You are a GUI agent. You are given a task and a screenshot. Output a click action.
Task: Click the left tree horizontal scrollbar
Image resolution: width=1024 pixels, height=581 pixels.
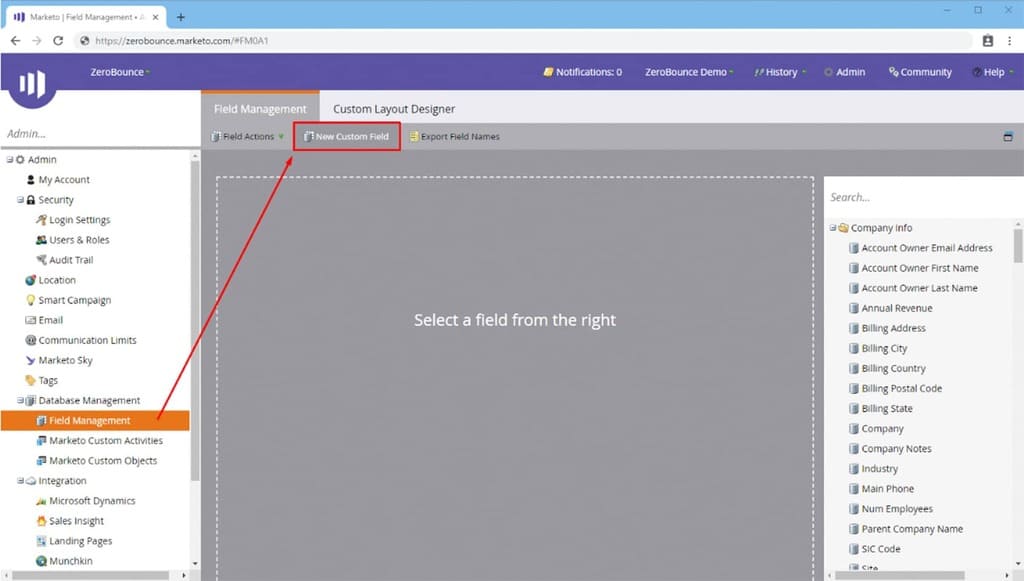tap(90, 575)
